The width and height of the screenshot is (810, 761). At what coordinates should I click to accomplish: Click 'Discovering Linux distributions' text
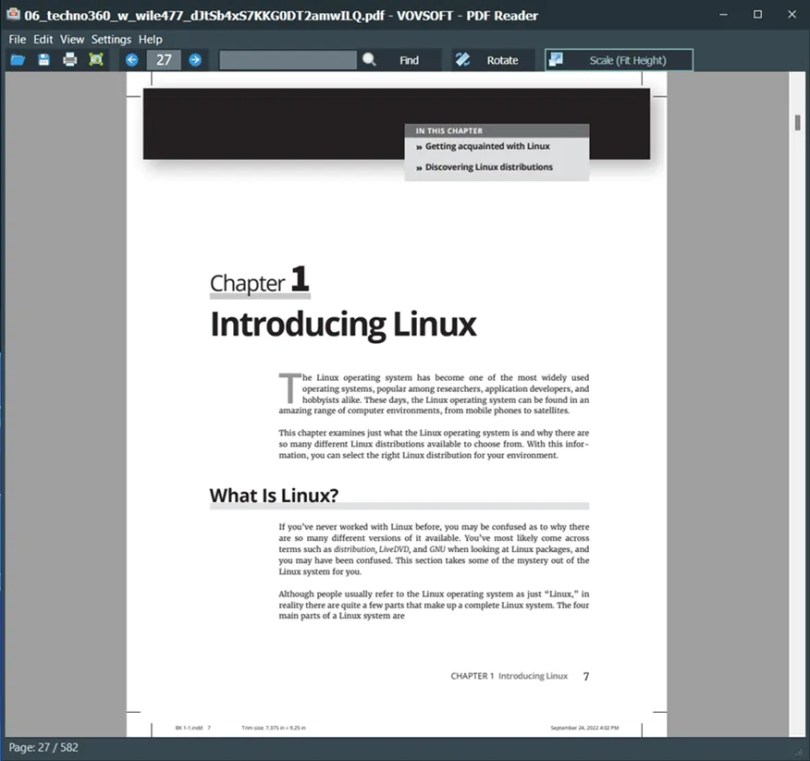tap(489, 167)
